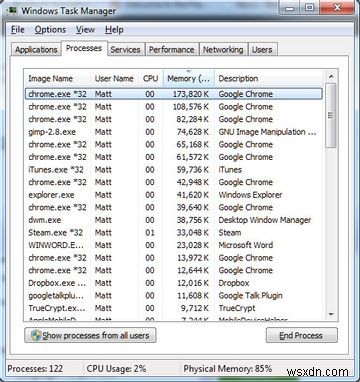Open the Performance tab
This screenshot has height=382, width=360.
coord(171,50)
